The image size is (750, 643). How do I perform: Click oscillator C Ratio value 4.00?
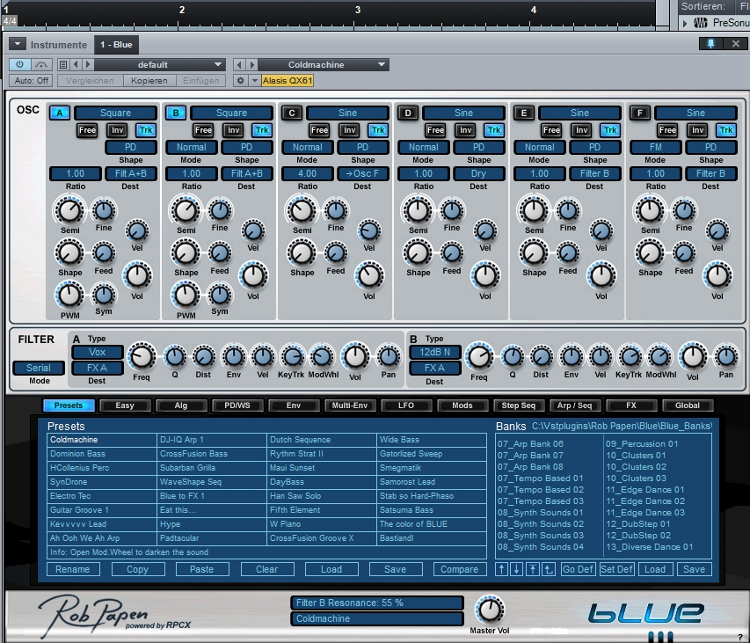pos(307,174)
